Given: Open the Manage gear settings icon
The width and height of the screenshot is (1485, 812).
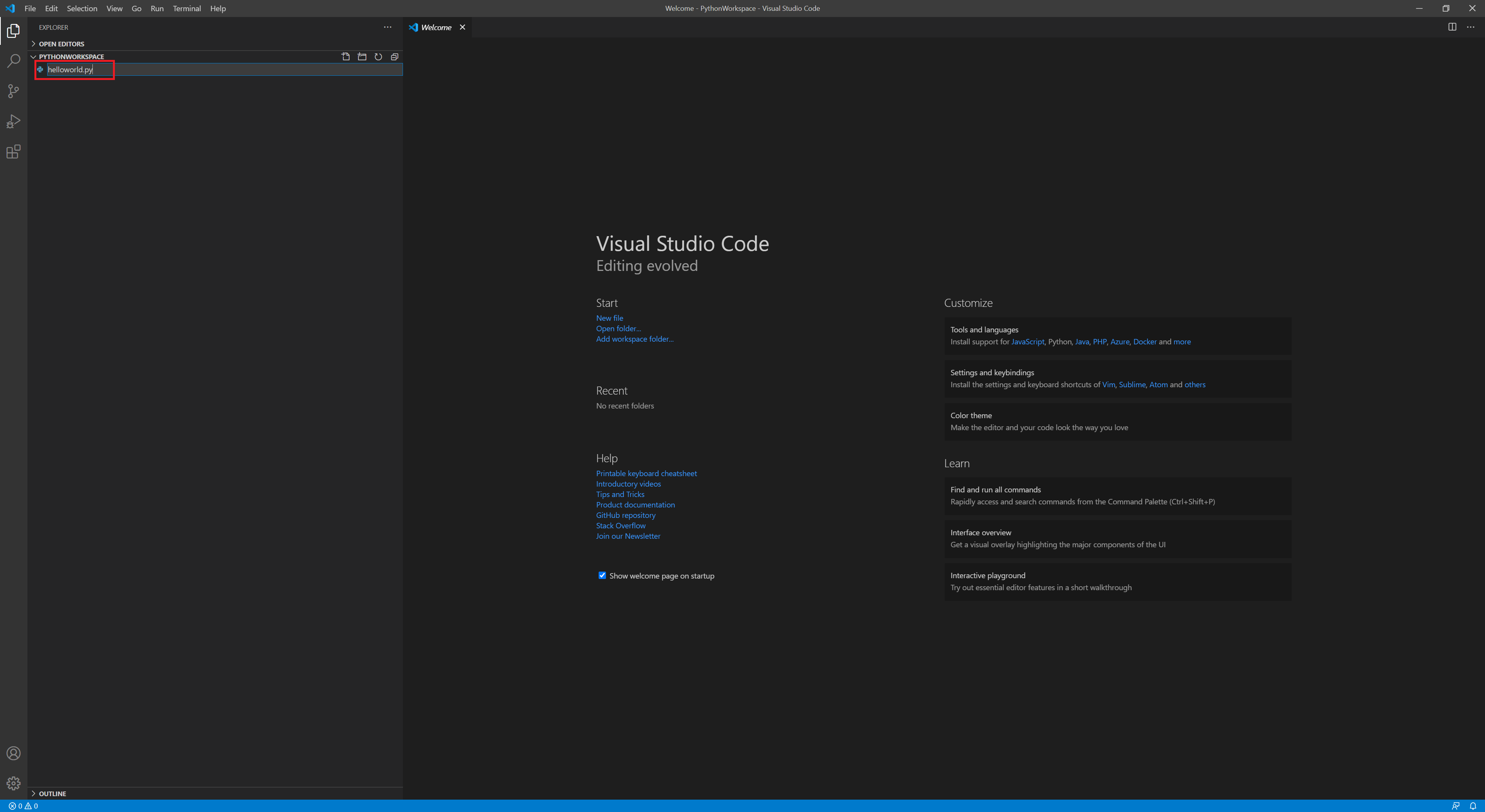Looking at the screenshot, I should click(x=13, y=783).
